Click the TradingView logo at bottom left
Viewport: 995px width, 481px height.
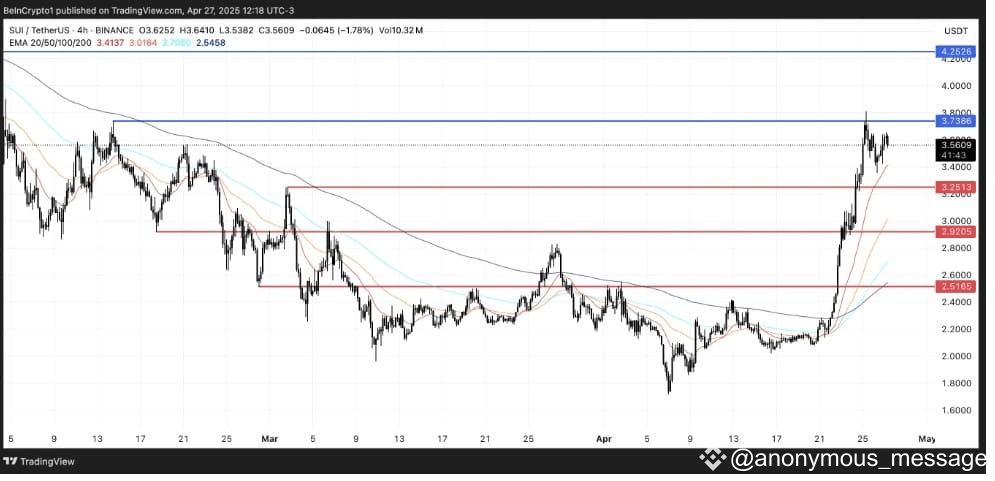pyautogui.click(x=38, y=461)
